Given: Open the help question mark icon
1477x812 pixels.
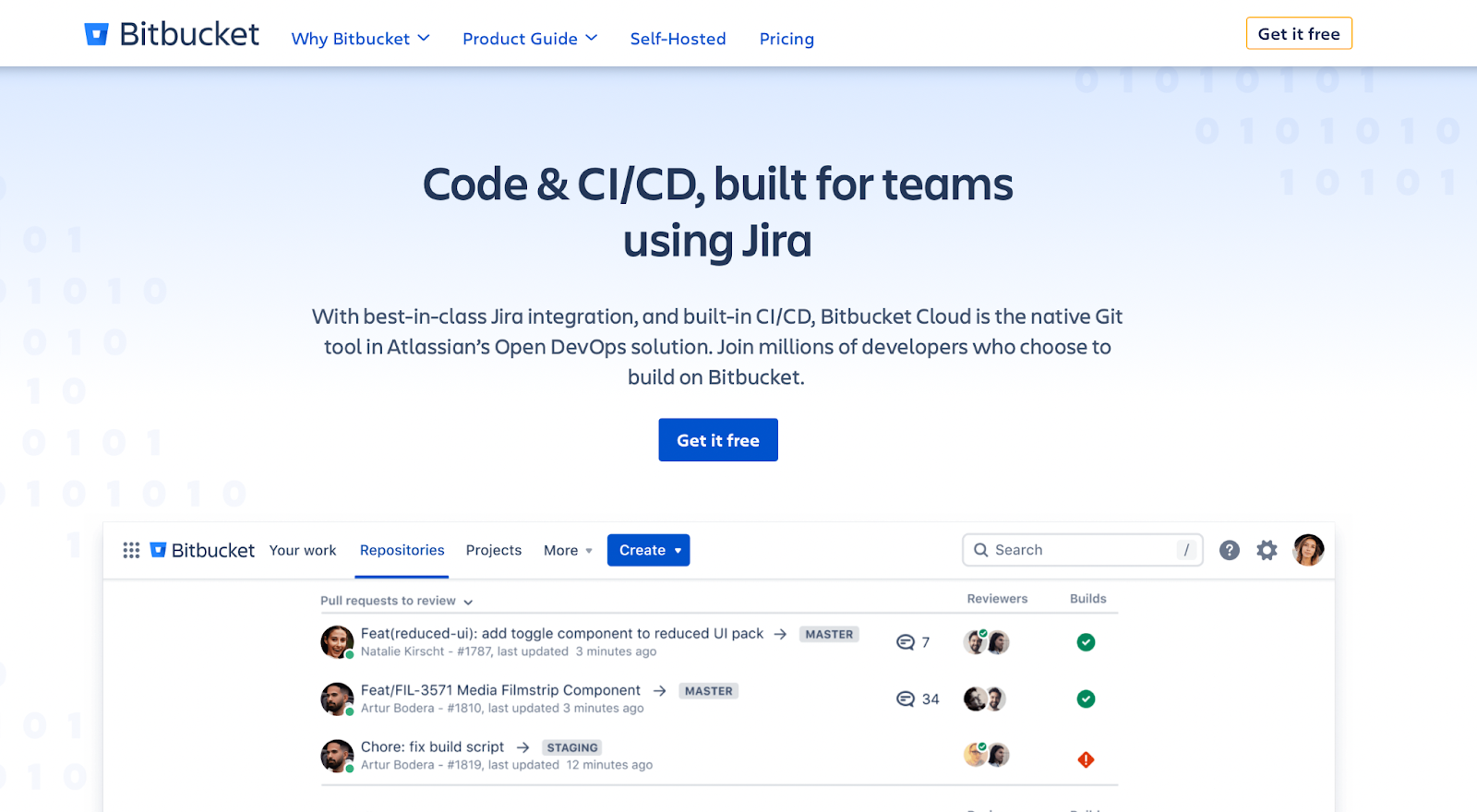Looking at the screenshot, I should tap(1229, 550).
